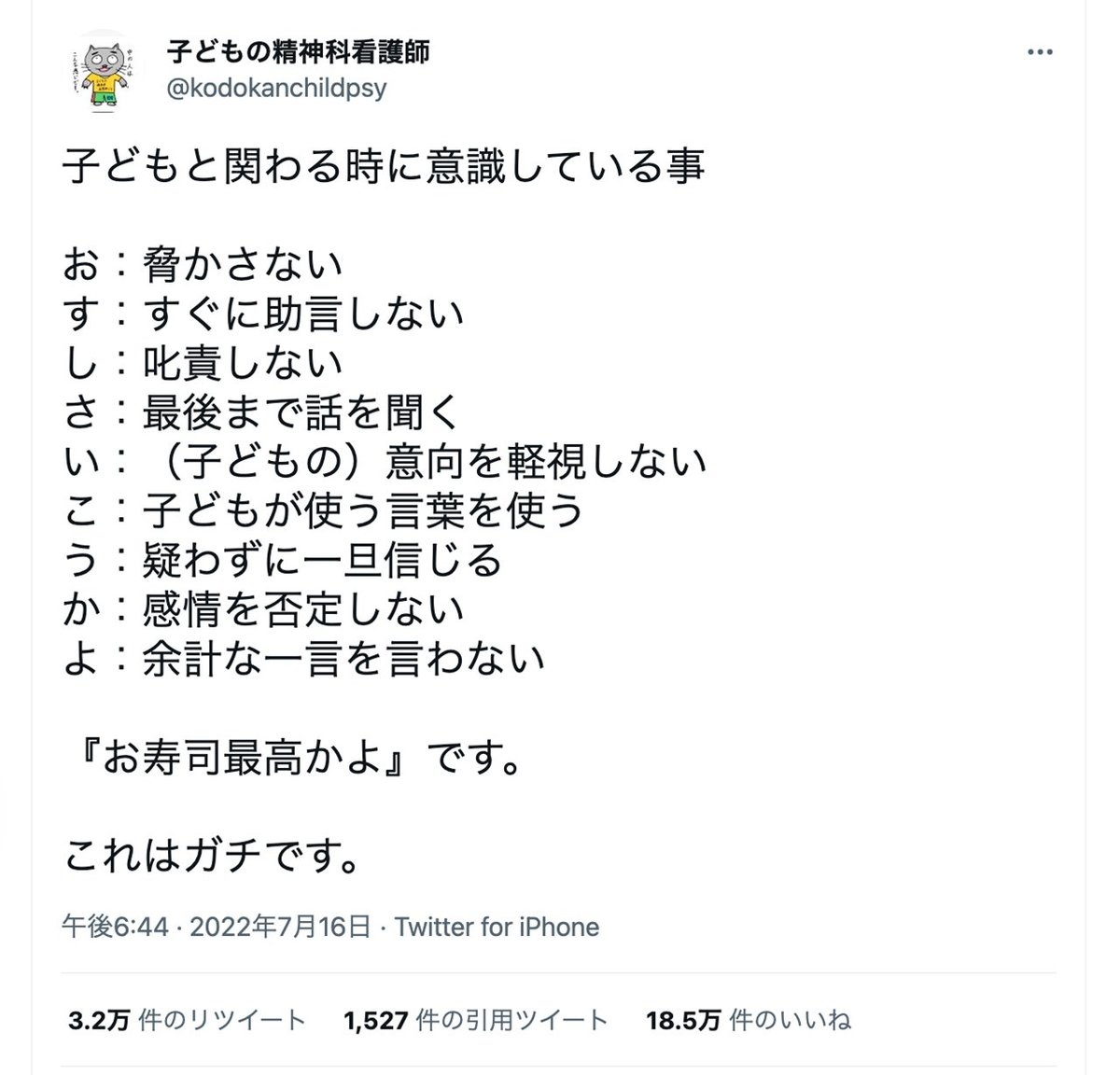Image resolution: width=1120 pixels, height=1075 pixels.
Task: Select the line about 意向を軽視しない
Action: (x=385, y=462)
